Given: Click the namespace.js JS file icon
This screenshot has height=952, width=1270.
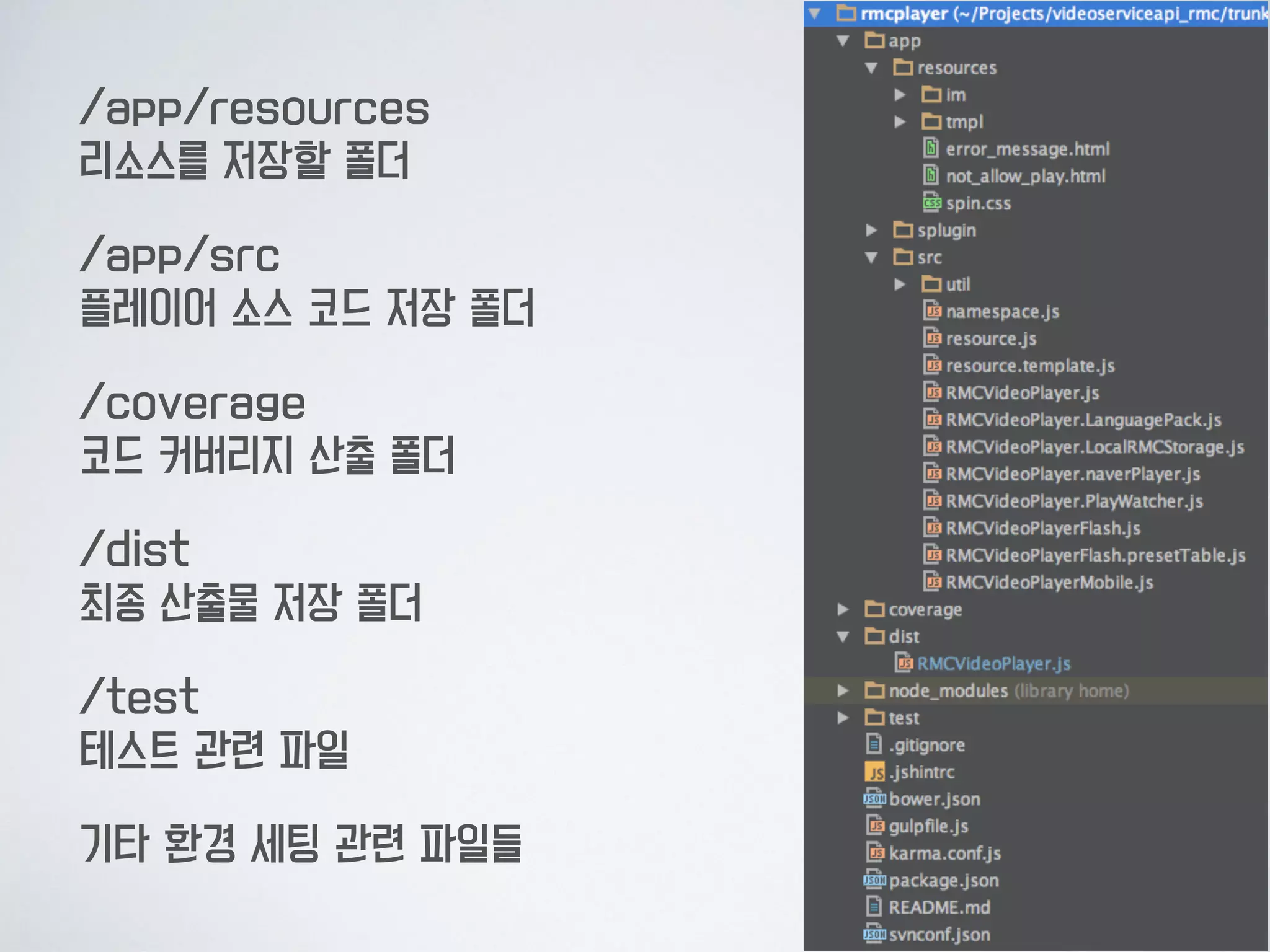Looking at the screenshot, I should pos(933,311).
